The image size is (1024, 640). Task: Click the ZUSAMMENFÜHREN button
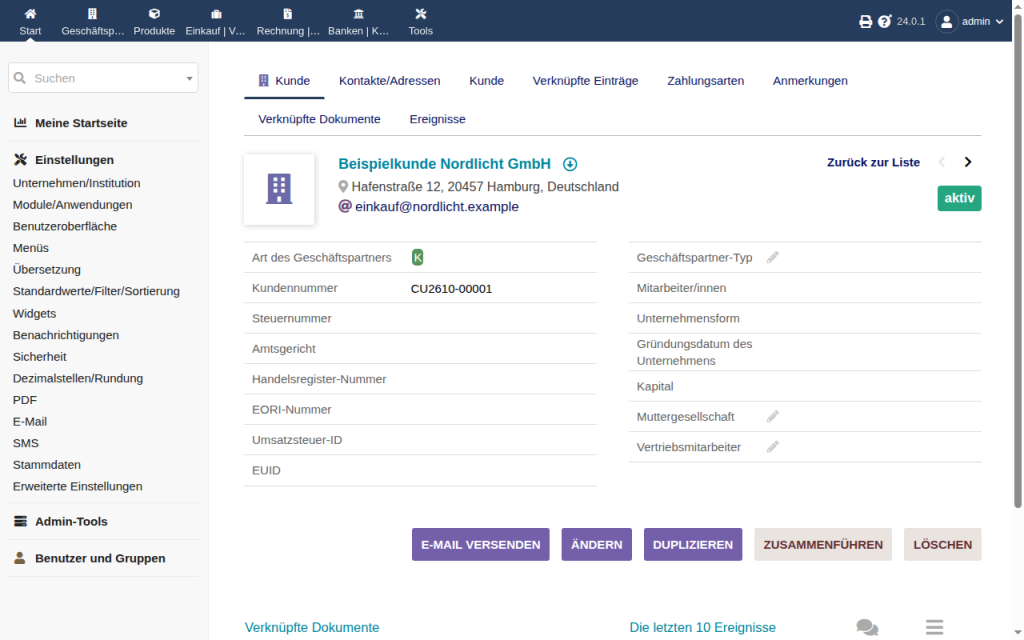(x=823, y=545)
